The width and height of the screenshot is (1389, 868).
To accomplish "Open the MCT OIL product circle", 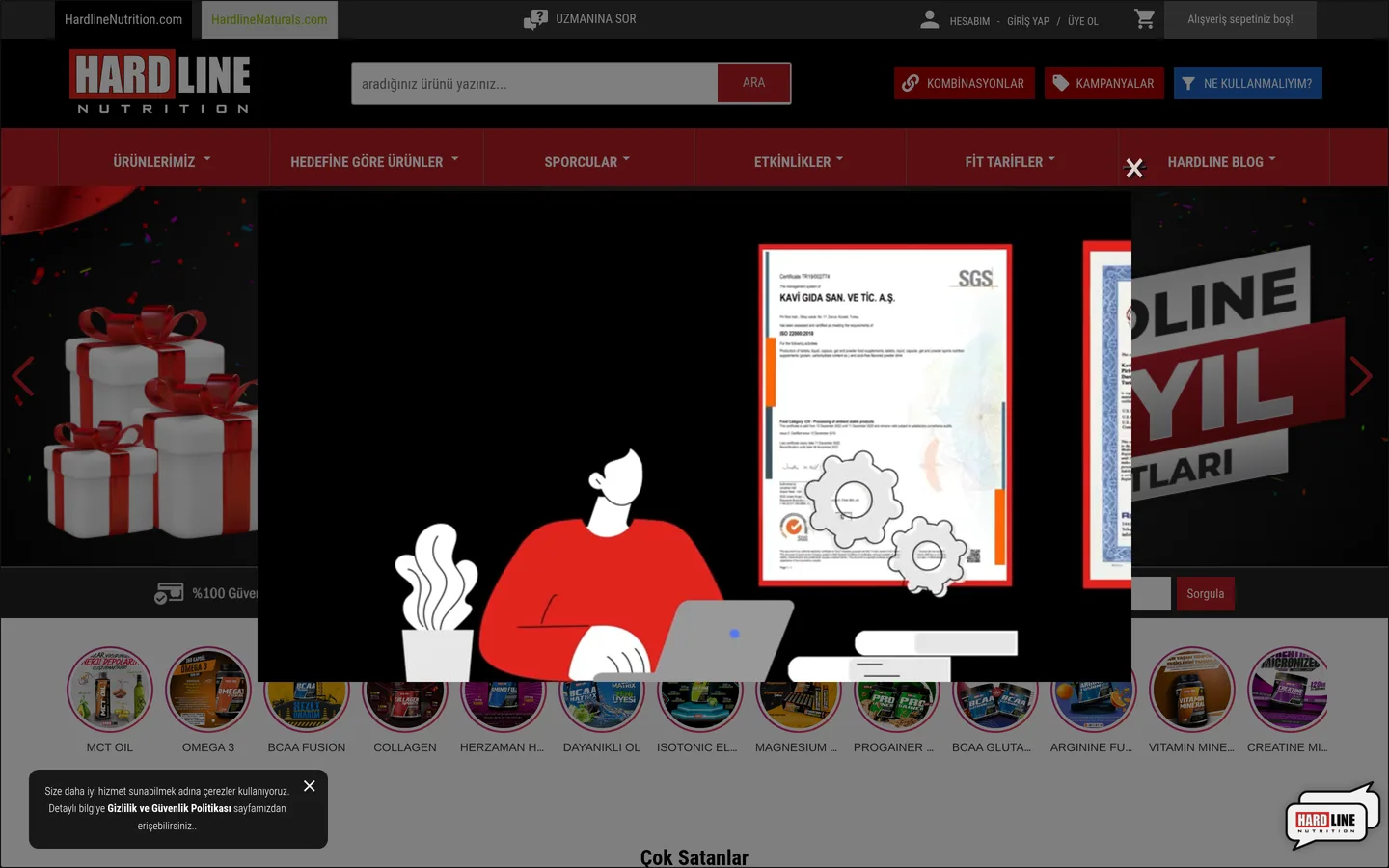I will [110, 690].
